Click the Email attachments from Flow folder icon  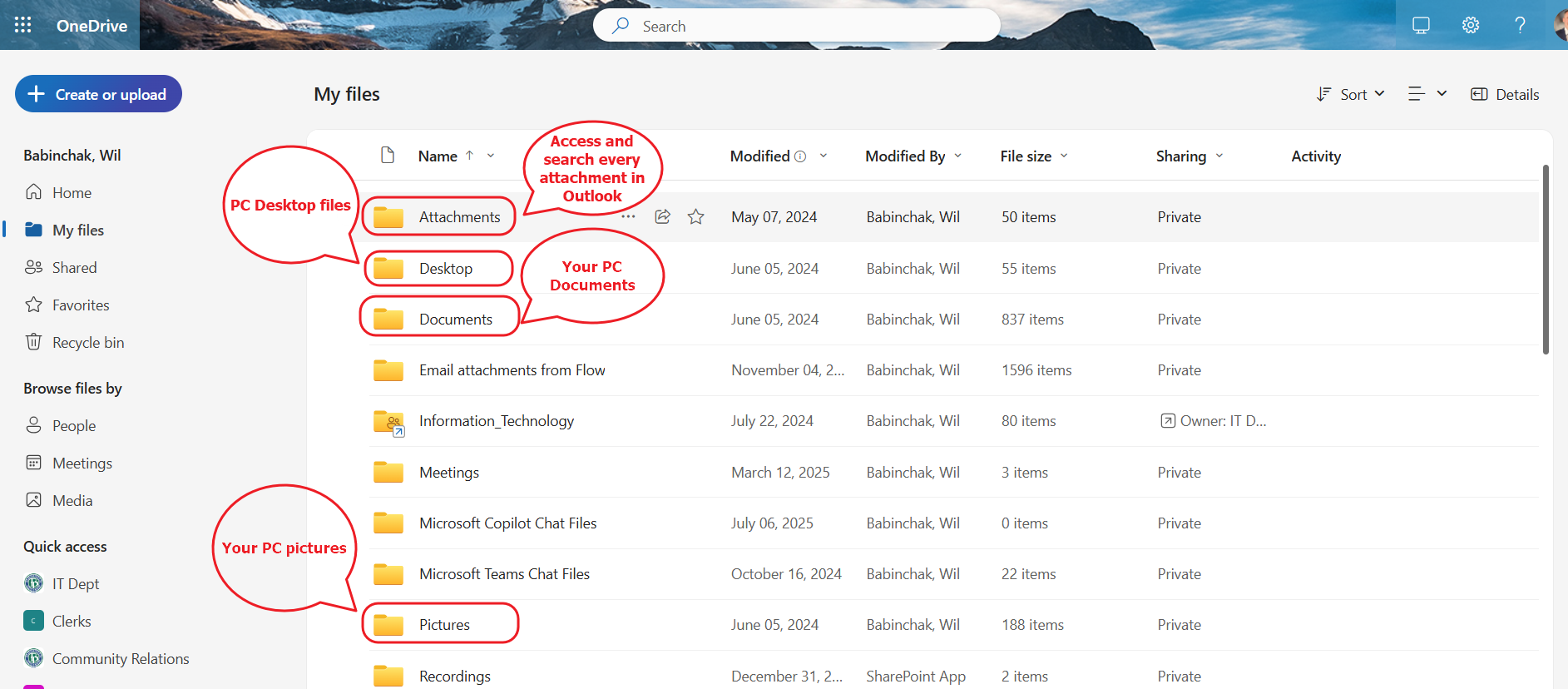[388, 369]
